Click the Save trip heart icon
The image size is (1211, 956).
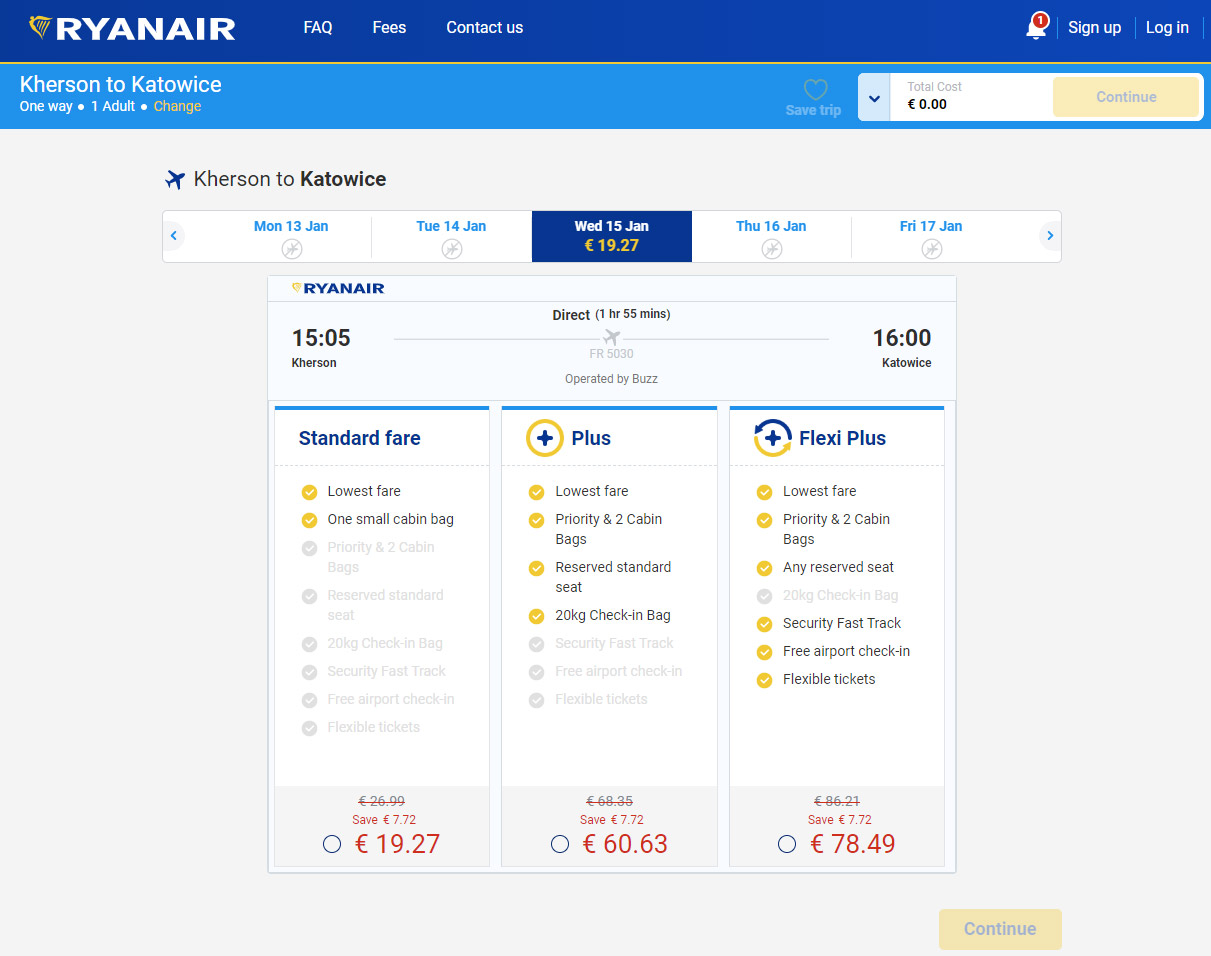pyautogui.click(x=815, y=89)
